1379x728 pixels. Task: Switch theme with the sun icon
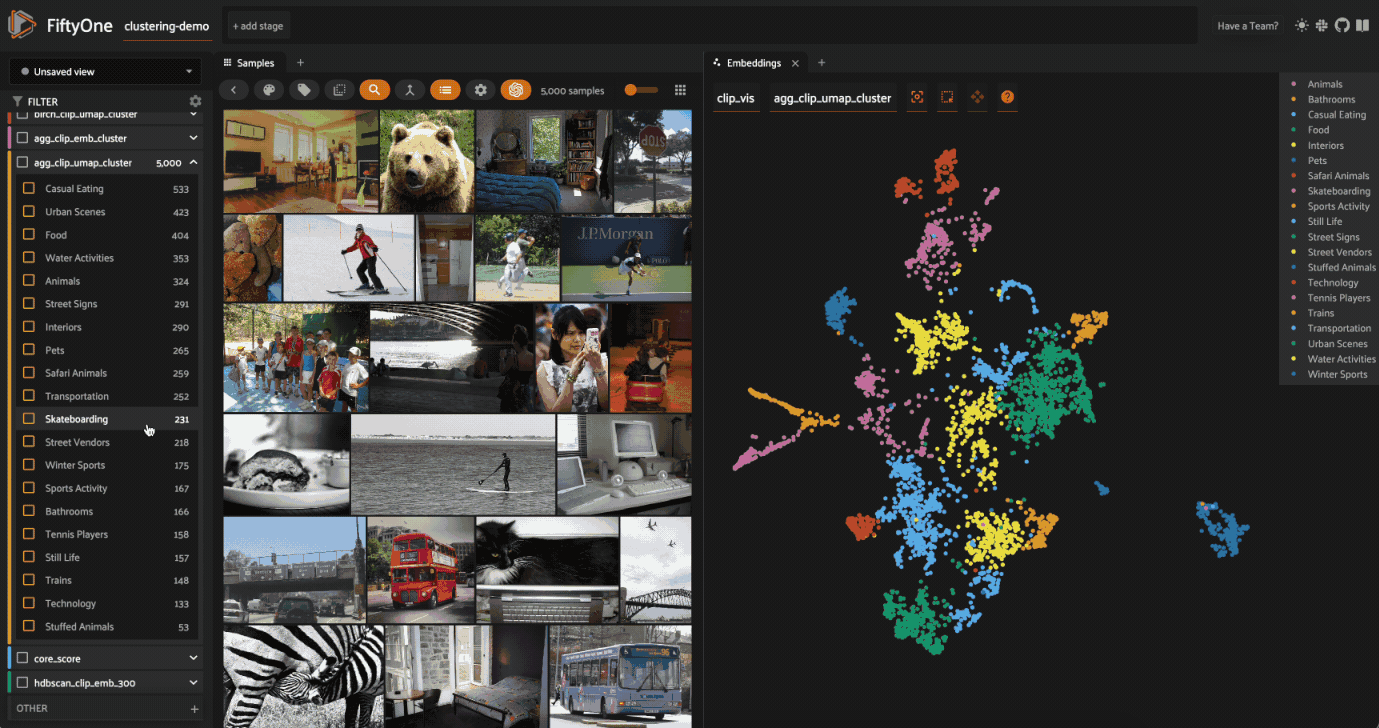click(1301, 26)
